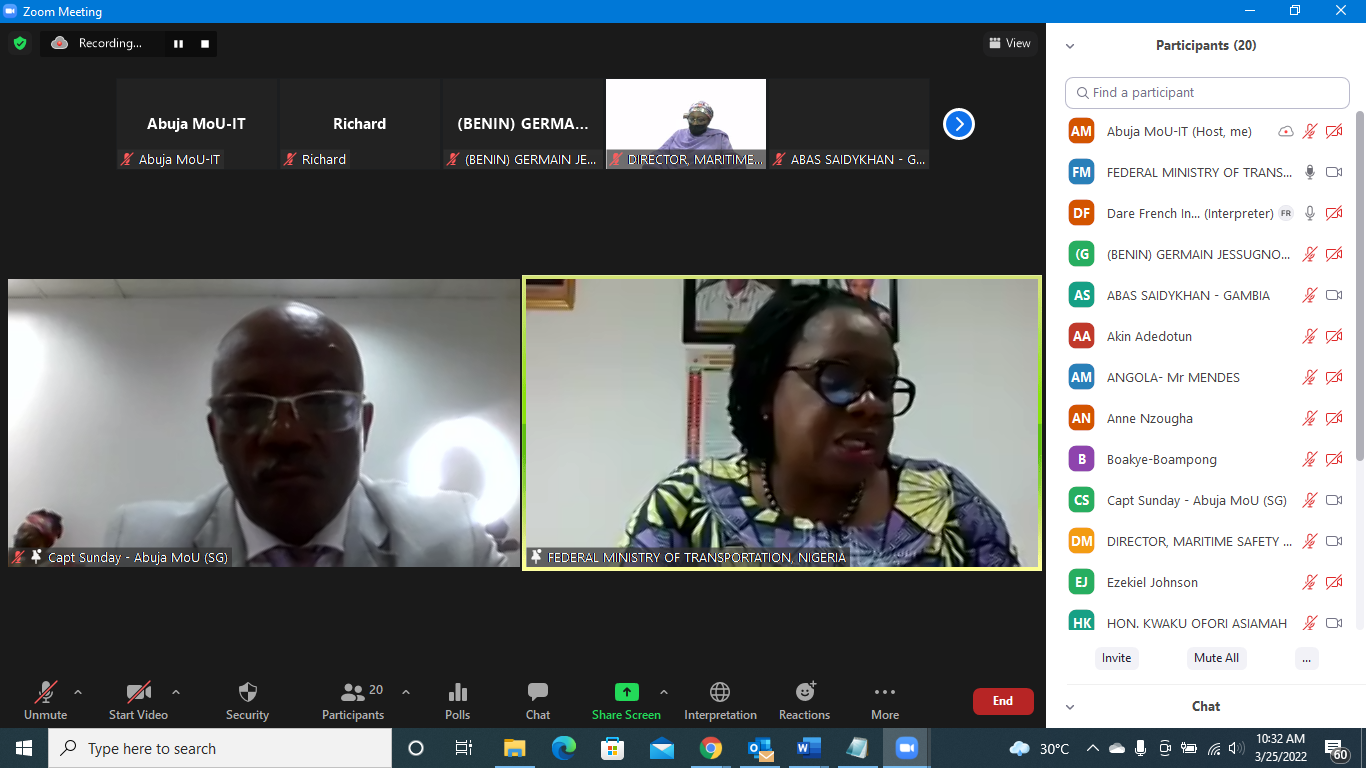Collapse the Participants panel chevron
This screenshot has width=1366, height=768.
pos(1070,46)
